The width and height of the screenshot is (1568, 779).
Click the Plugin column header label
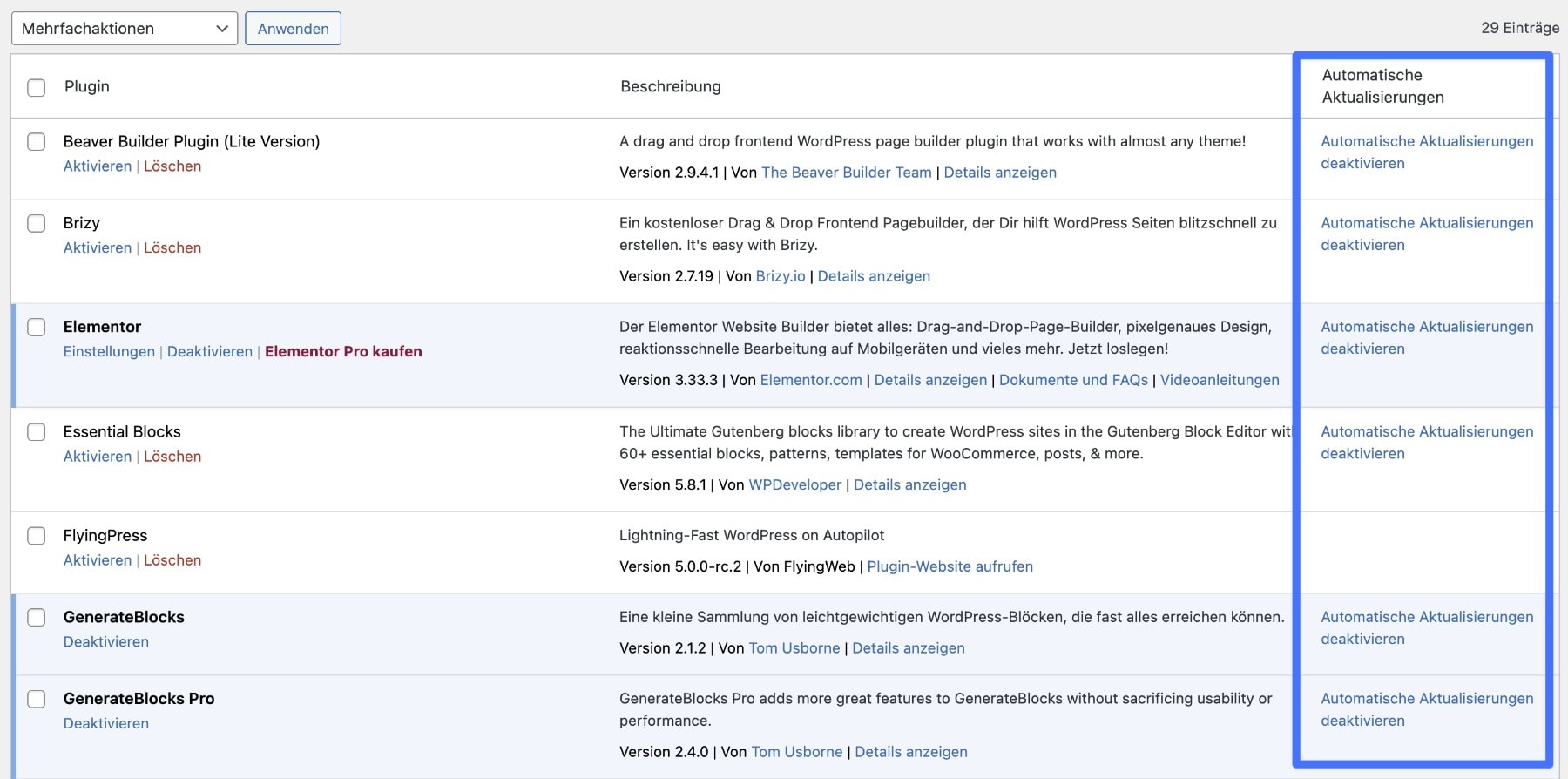coord(87,86)
